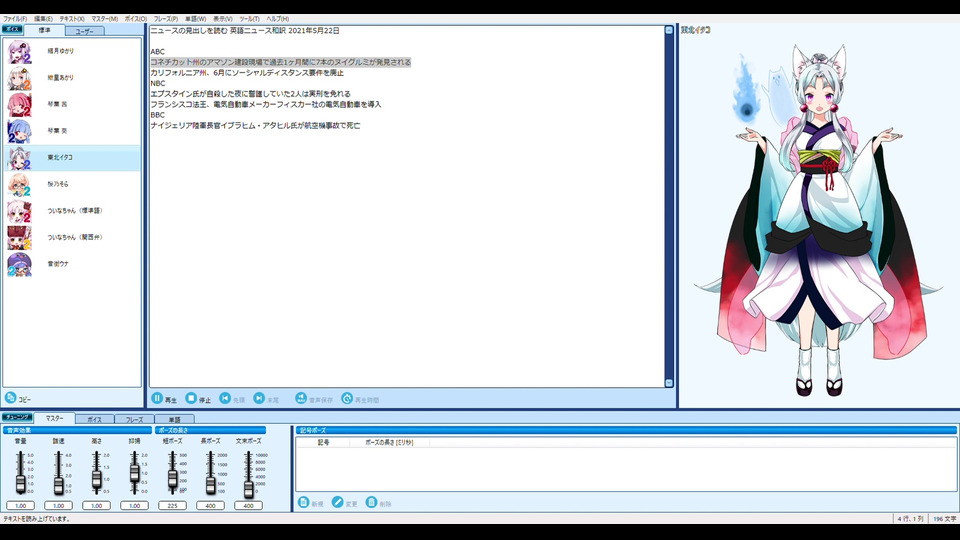Image resolution: width=960 pixels, height=540 pixels.
Task: Stop reading with the 停止 icon
Action: [x=191, y=398]
